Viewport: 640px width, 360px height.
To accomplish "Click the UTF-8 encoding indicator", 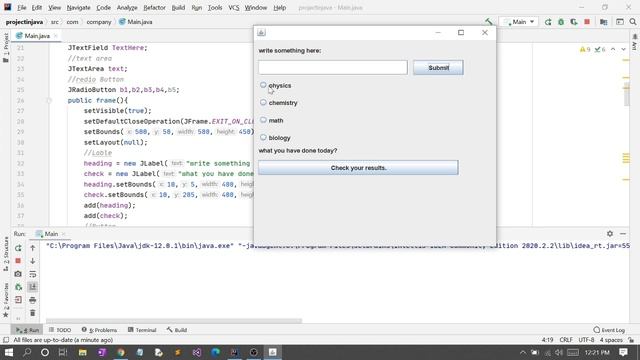I will [587, 340].
